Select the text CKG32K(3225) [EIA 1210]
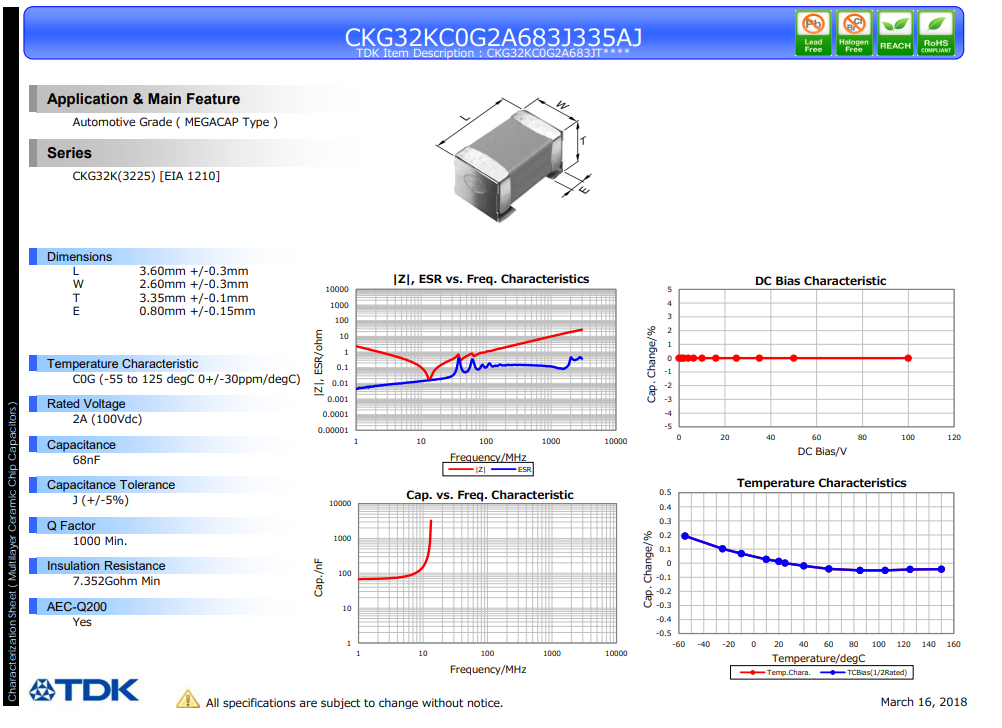Viewport: 1002px width, 728px height. pos(146,176)
